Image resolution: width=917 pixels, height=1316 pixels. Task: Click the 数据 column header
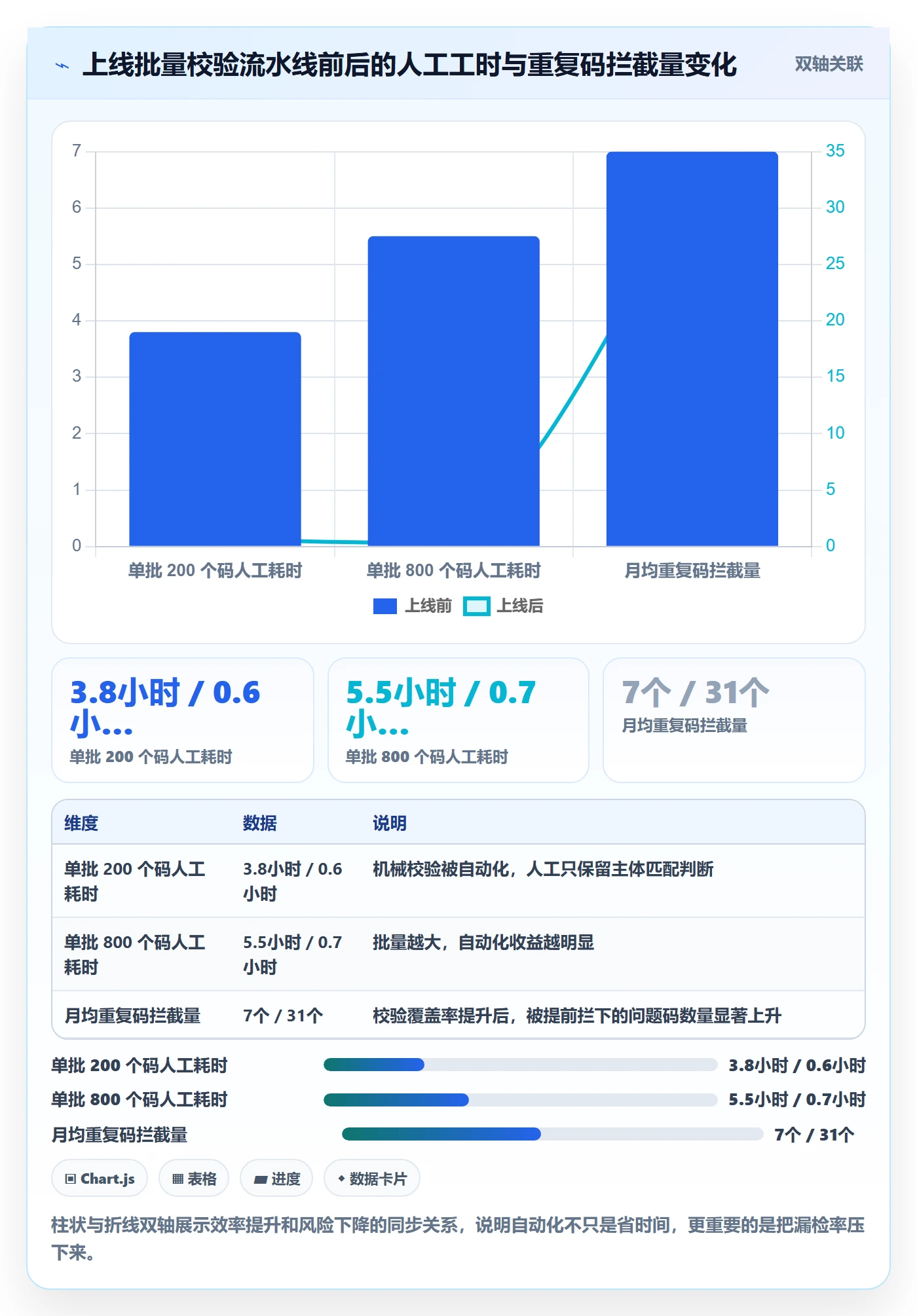[259, 823]
